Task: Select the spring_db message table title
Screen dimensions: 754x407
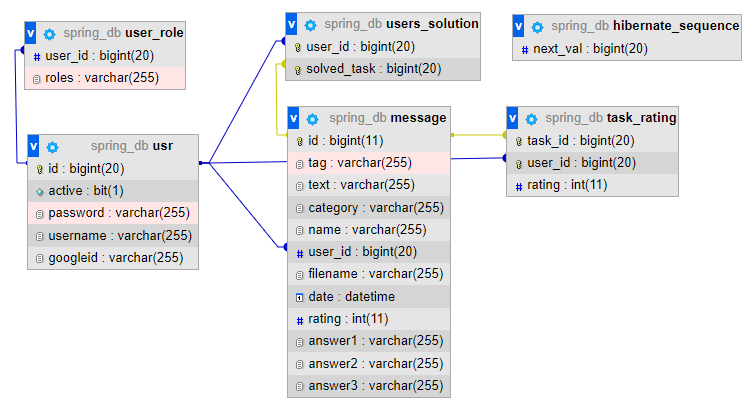Action: tap(388, 118)
